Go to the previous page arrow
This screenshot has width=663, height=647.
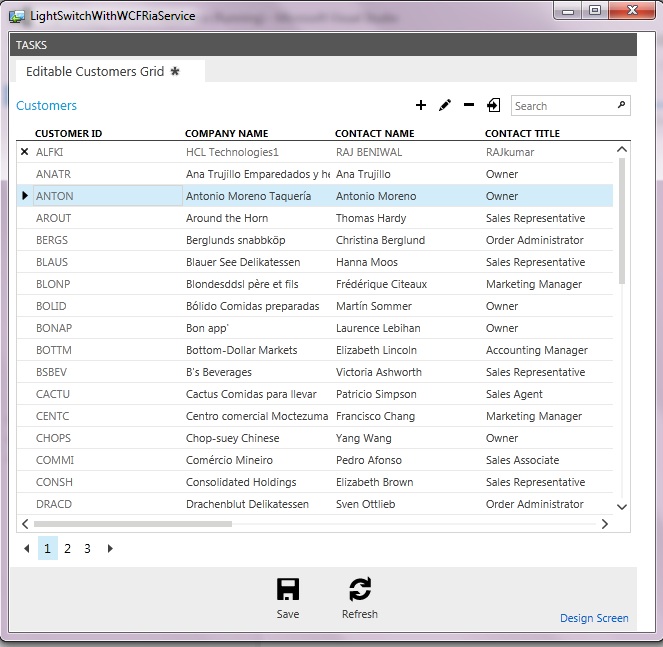pos(26,548)
